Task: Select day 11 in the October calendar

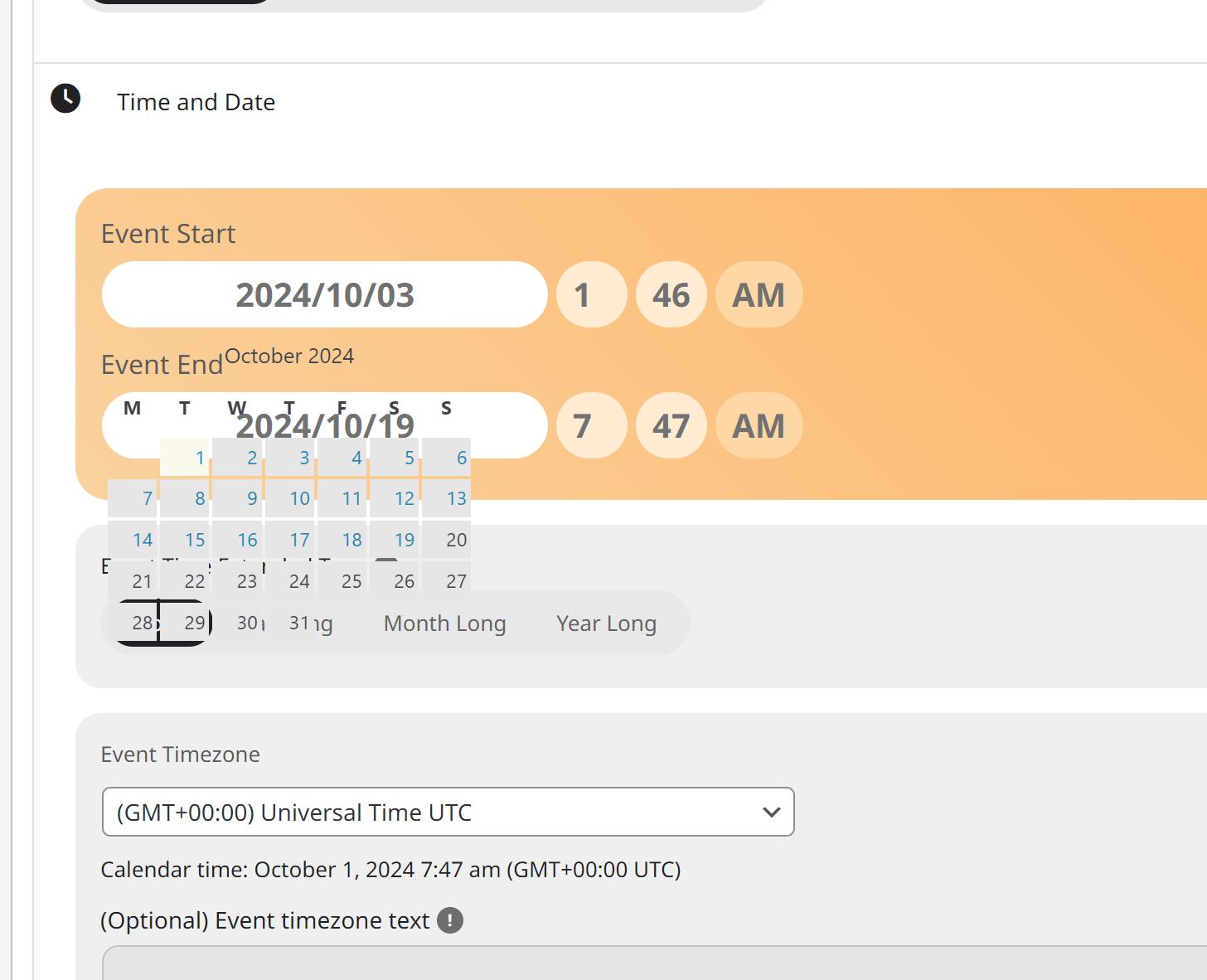Action: [342, 498]
